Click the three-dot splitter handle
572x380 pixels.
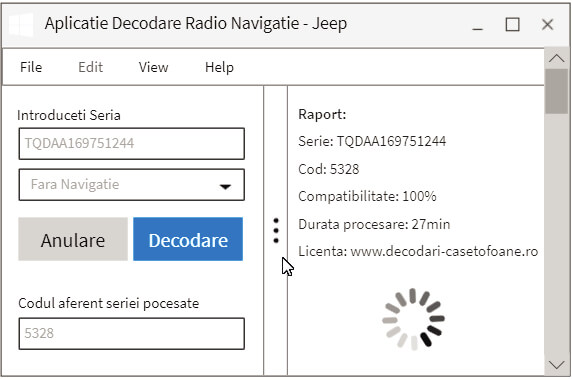[276, 230]
